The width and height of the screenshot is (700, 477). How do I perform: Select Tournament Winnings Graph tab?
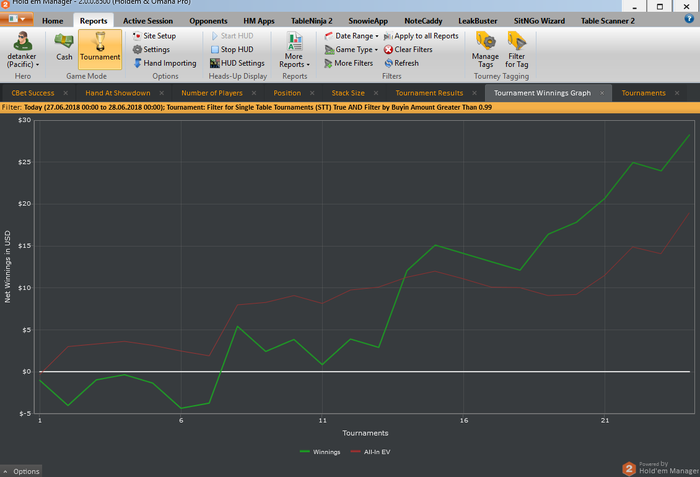point(542,93)
